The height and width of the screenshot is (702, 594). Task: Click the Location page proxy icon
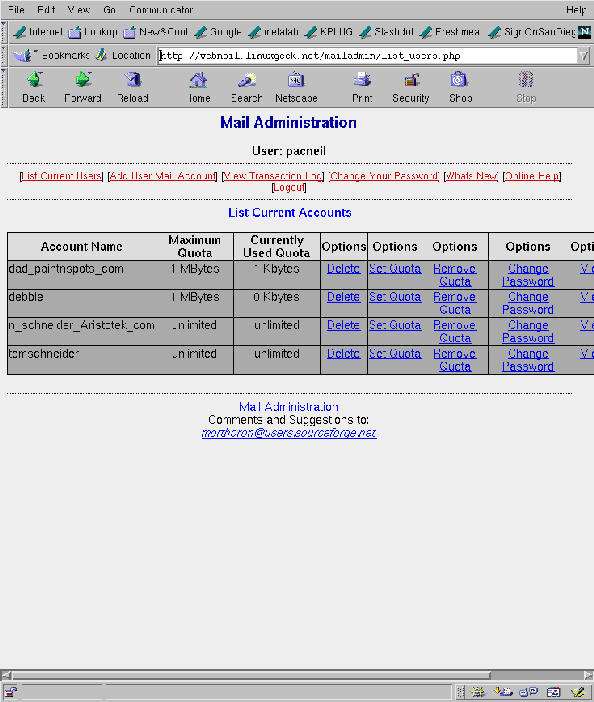pos(101,55)
